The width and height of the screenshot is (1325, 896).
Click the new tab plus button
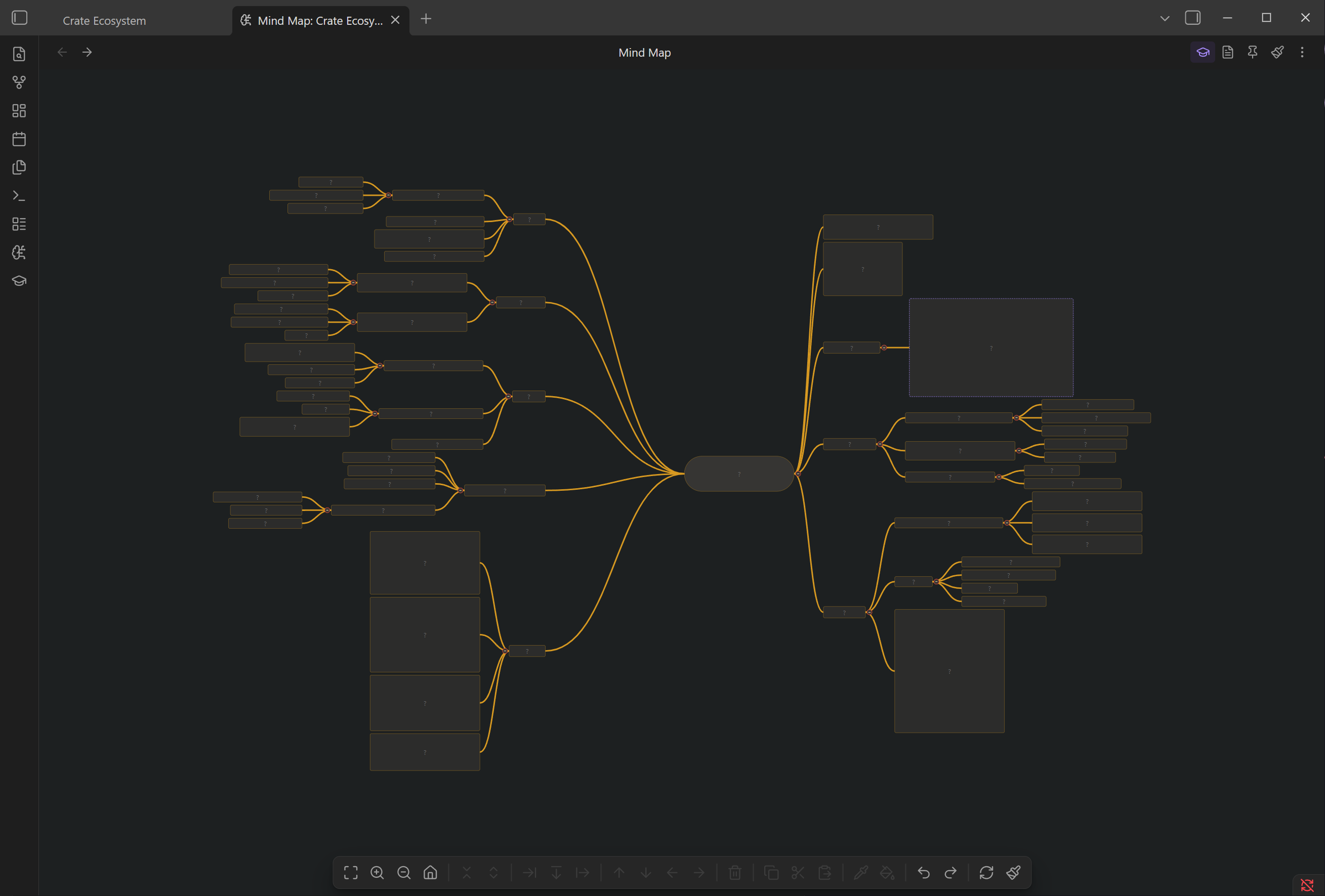pyautogui.click(x=426, y=19)
